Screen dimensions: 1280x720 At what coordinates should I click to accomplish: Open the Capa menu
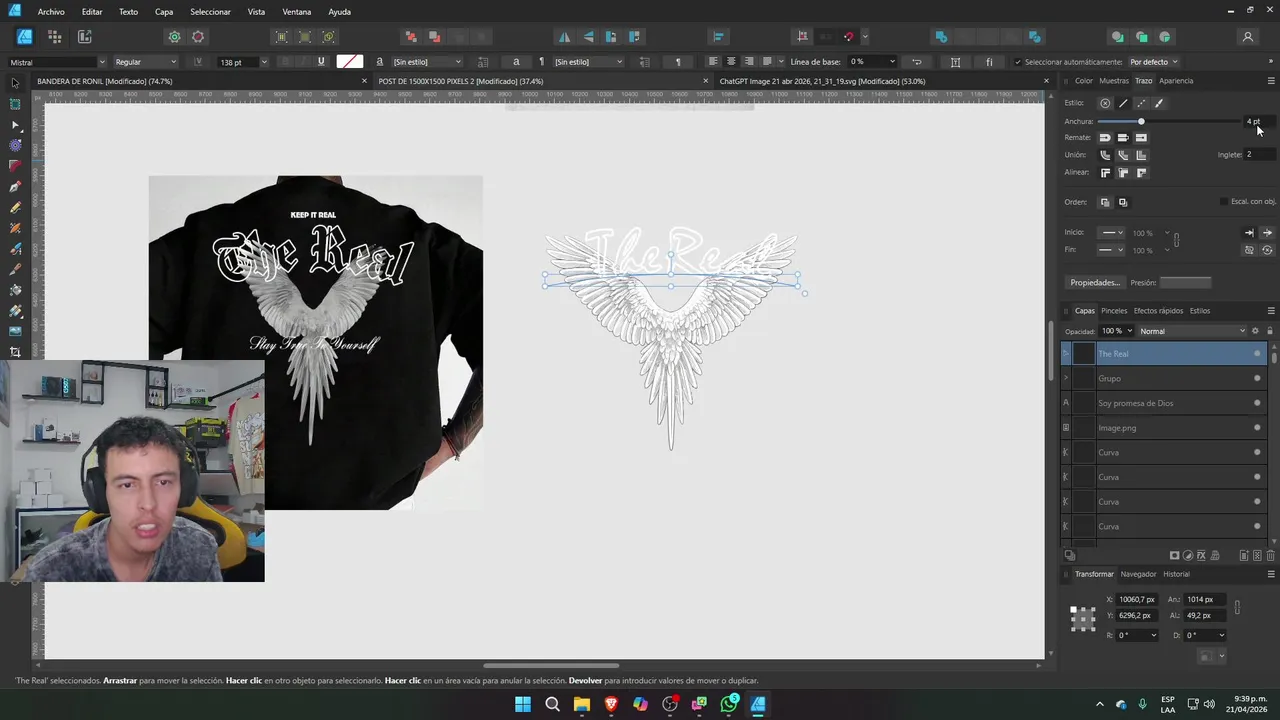coord(164,12)
